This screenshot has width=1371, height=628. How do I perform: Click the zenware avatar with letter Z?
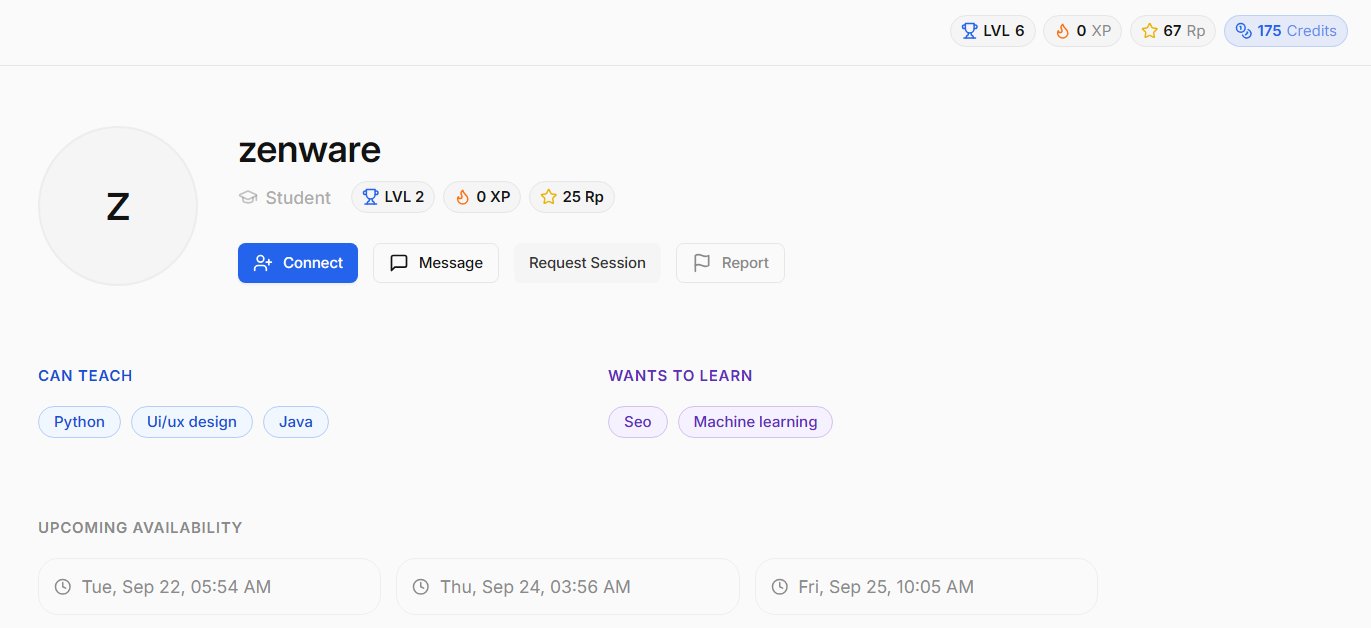pos(118,206)
